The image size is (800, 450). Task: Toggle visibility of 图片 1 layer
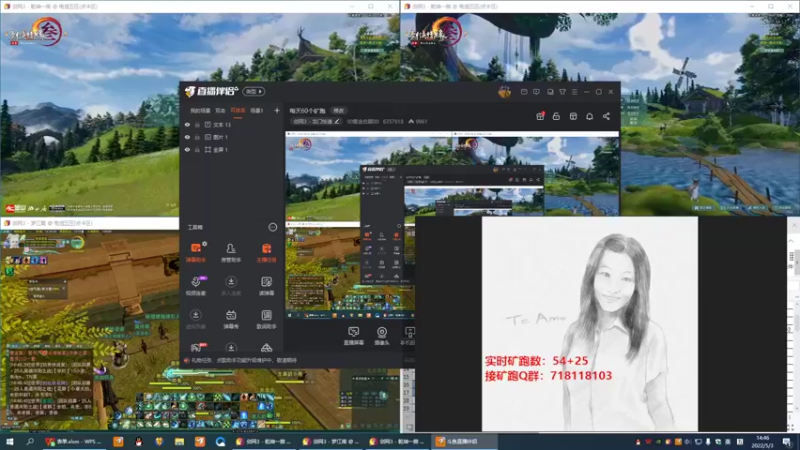click(187, 137)
